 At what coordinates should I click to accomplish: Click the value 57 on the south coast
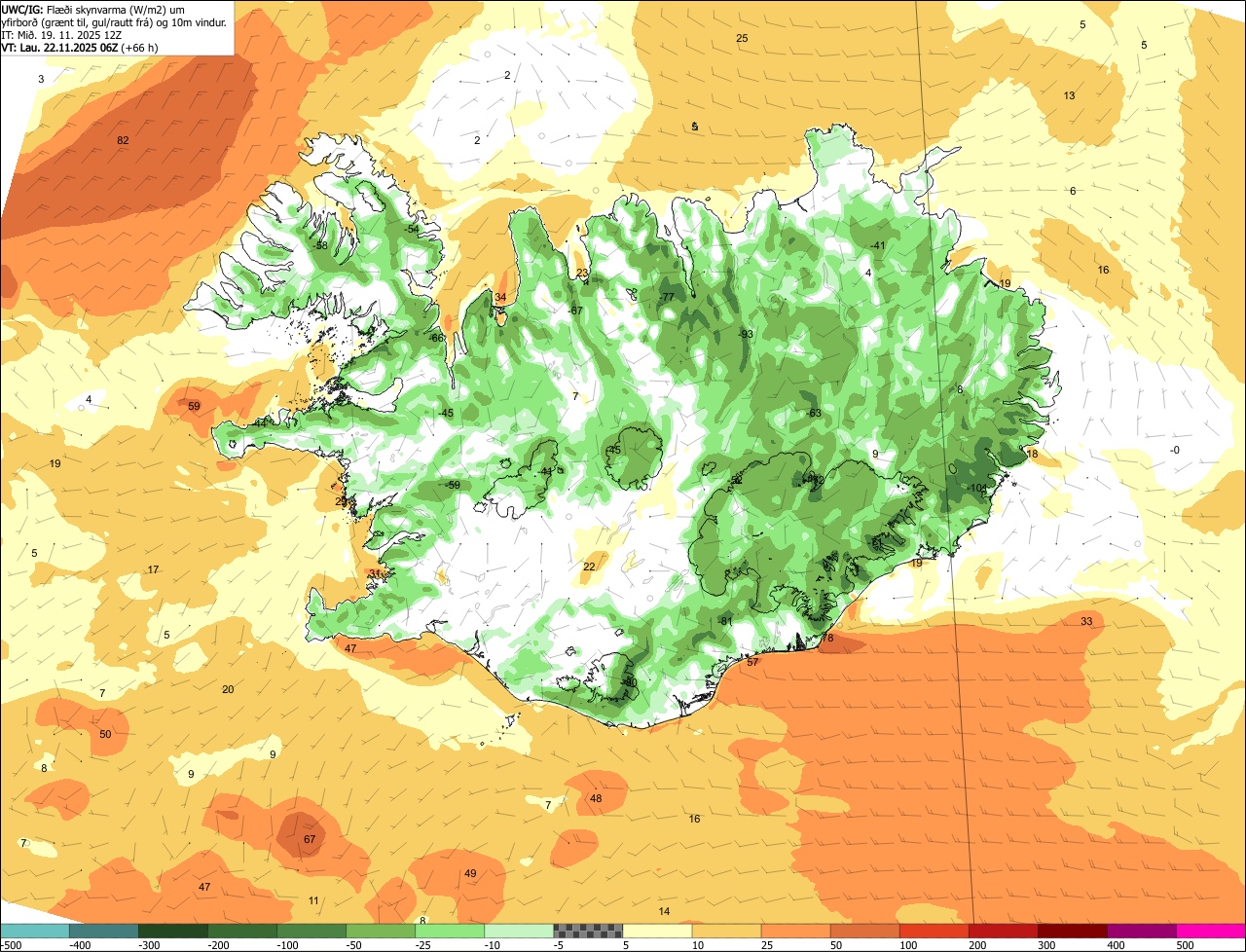[752, 662]
